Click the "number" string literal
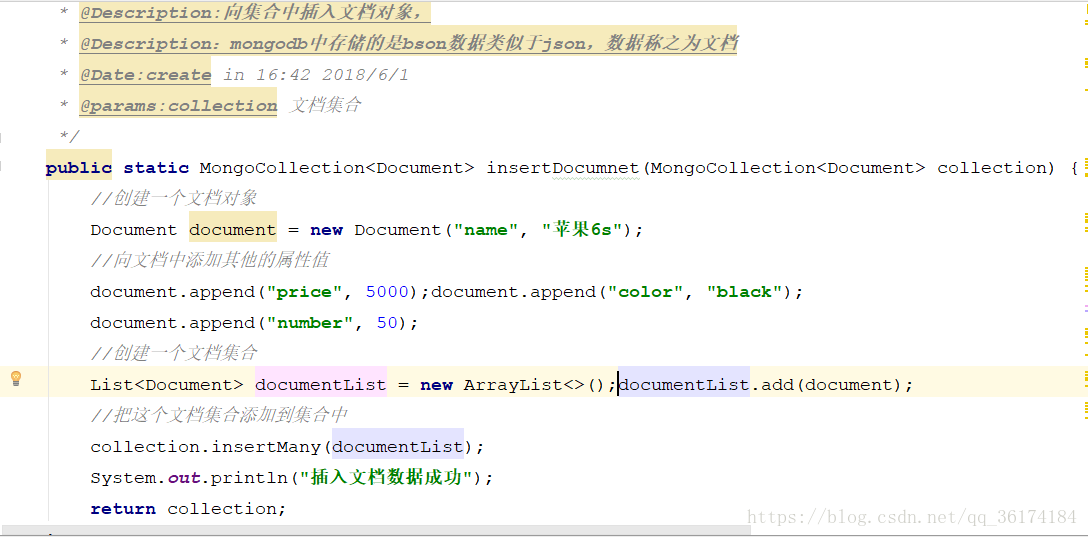The height and width of the screenshot is (537, 1088). 309,323
